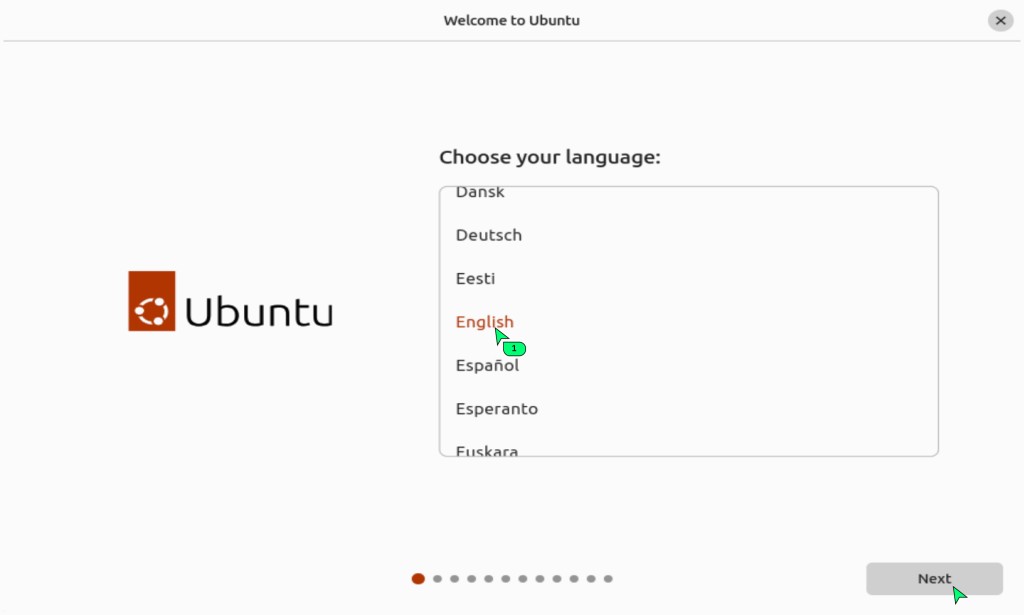Viewport: 1024px width, 615px height.
Task: Go to the last page indicator dot
Action: [608, 578]
